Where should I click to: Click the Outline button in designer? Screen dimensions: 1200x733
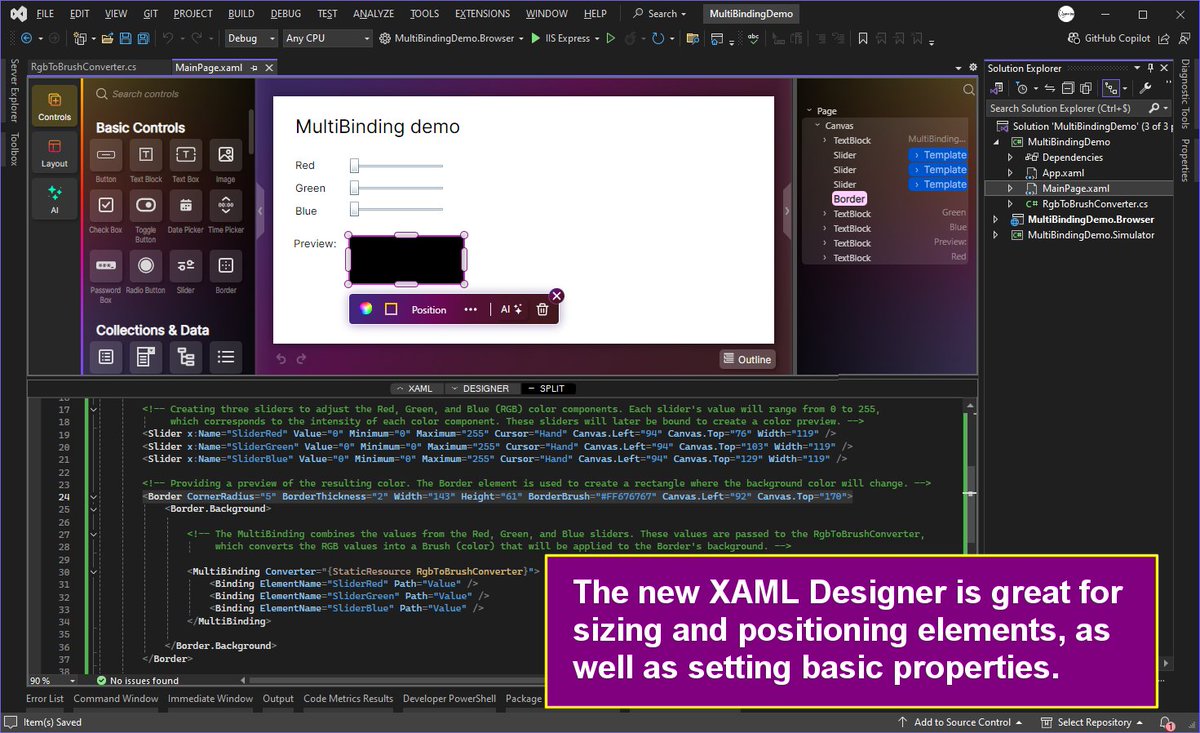point(748,359)
